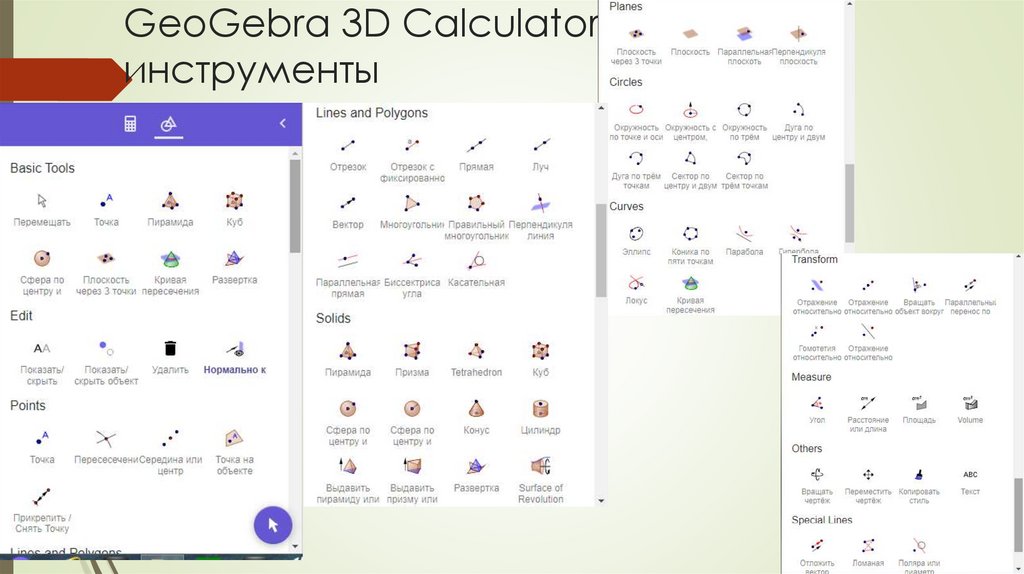Select the Поляра или диаметр tool

click(x=919, y=556)
